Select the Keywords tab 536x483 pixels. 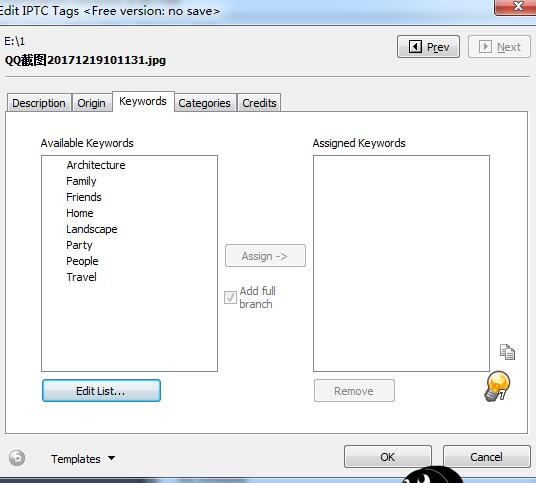[143, 101]
